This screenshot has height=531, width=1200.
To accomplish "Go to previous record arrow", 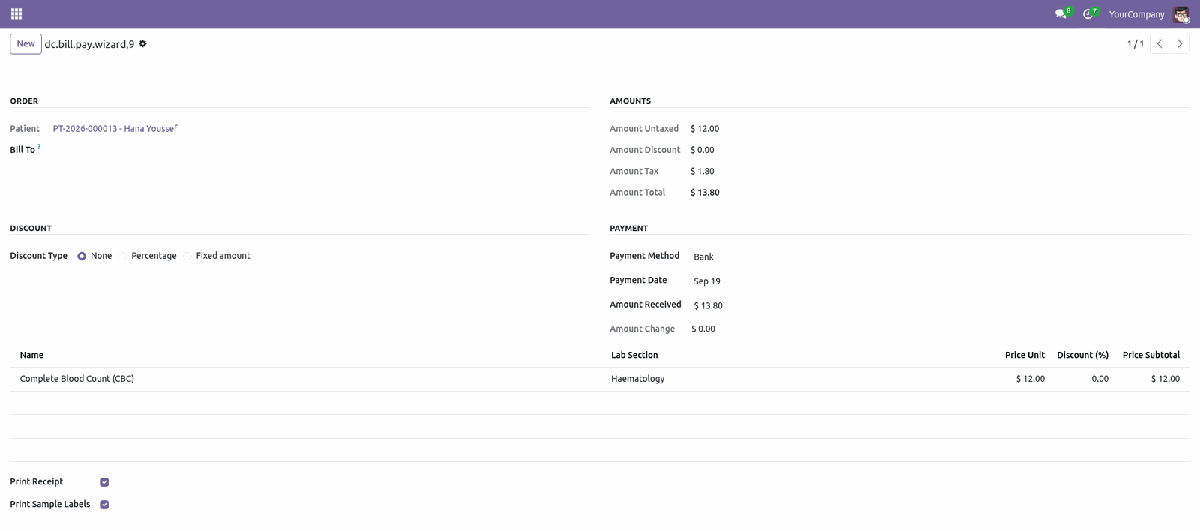I will pyautogui.click(x=1160, y=44).
